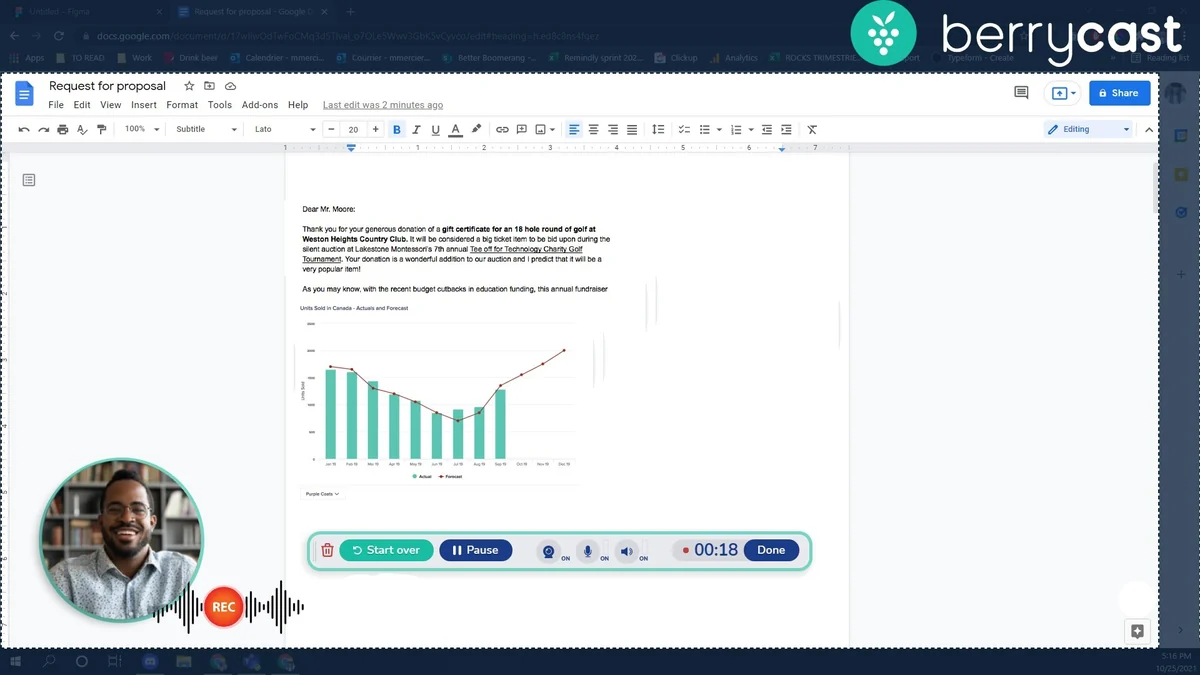The height and width of the screenshot is (675, 1200).
Task: Open the zoom level dropdown
Action: [x=142, y=129]
